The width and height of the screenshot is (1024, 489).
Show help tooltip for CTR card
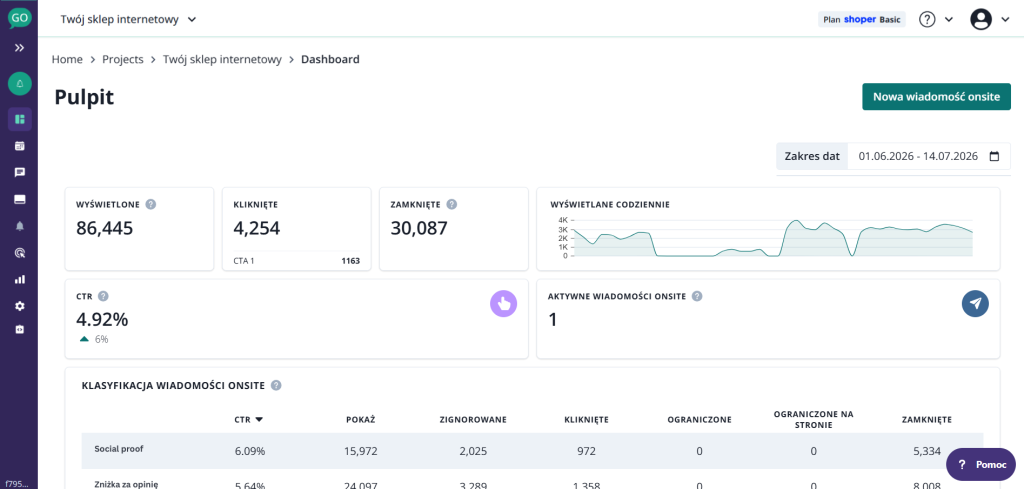click(103, 296)
